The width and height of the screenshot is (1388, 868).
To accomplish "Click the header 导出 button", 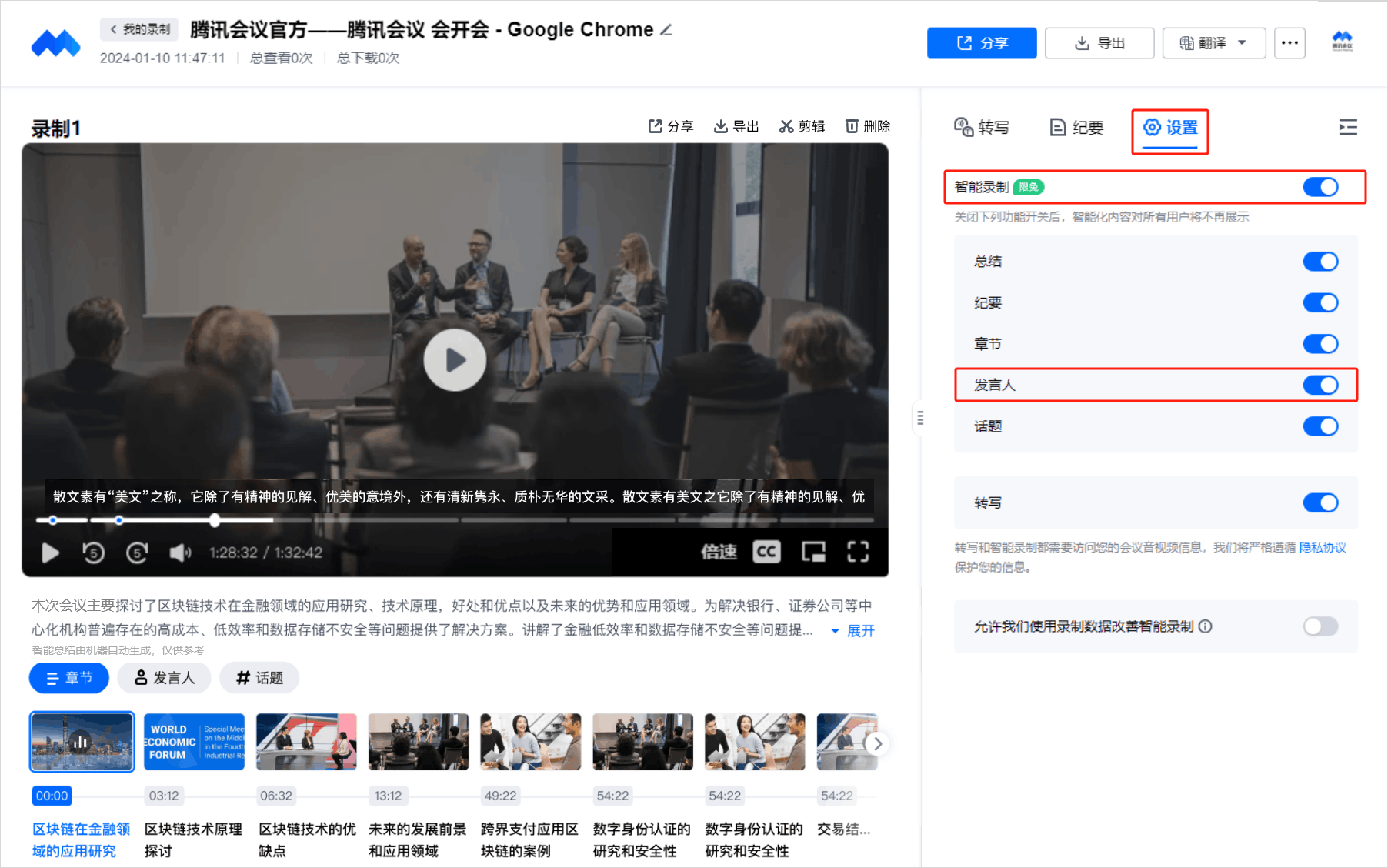I will click(1099, 43).
